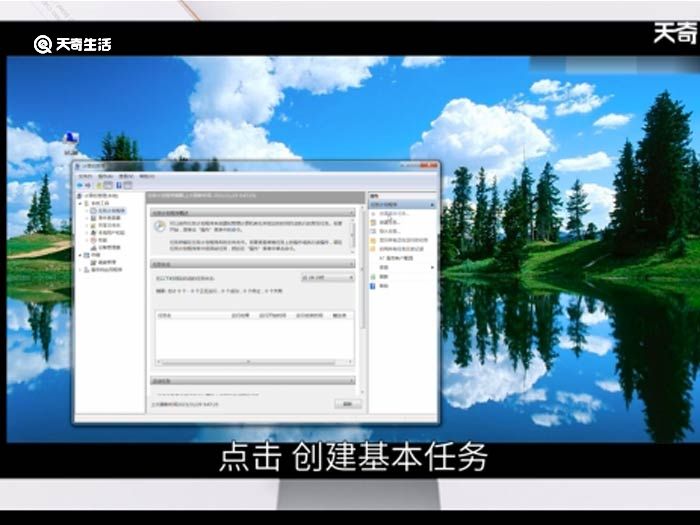Collapse the 任务状态 section header

pos(253,264)
